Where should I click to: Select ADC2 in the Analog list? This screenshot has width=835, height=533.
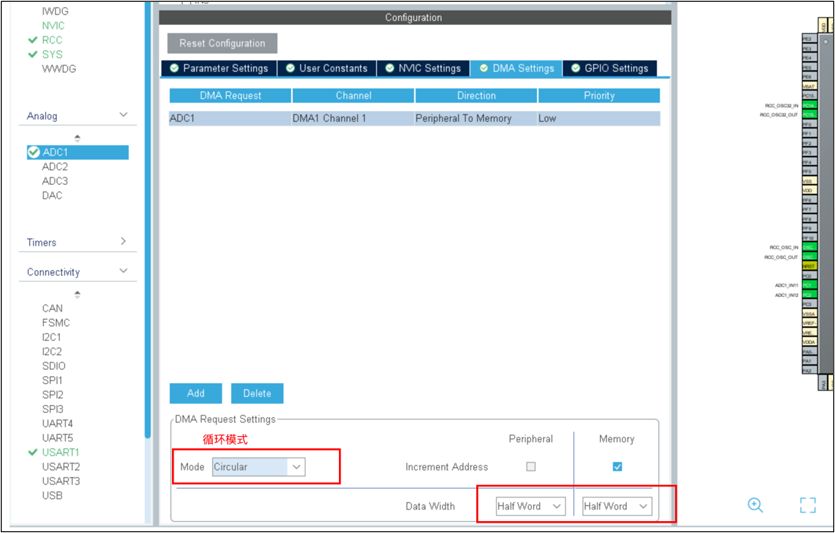click(55, 167)
